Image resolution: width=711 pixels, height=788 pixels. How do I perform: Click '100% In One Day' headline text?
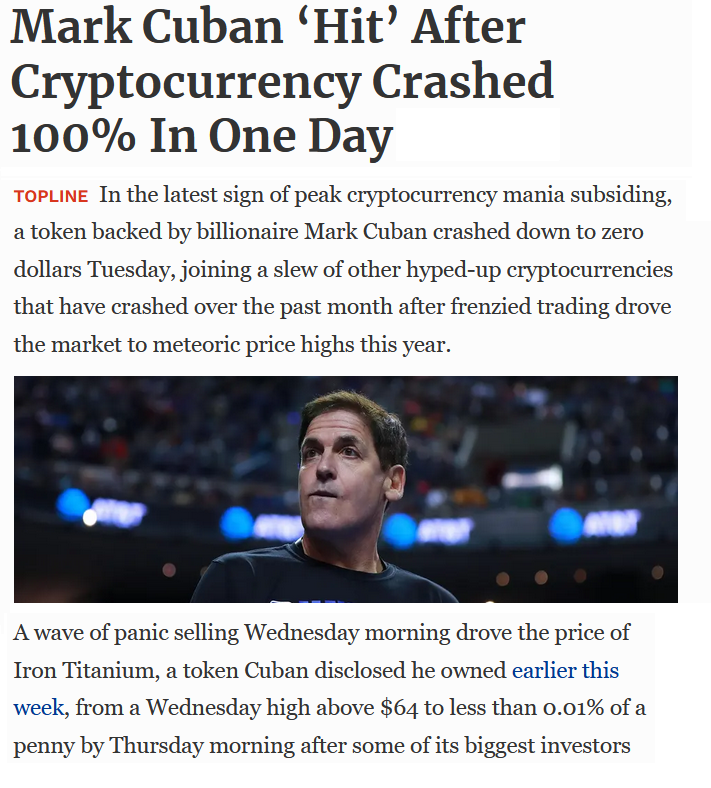point(201,136)
